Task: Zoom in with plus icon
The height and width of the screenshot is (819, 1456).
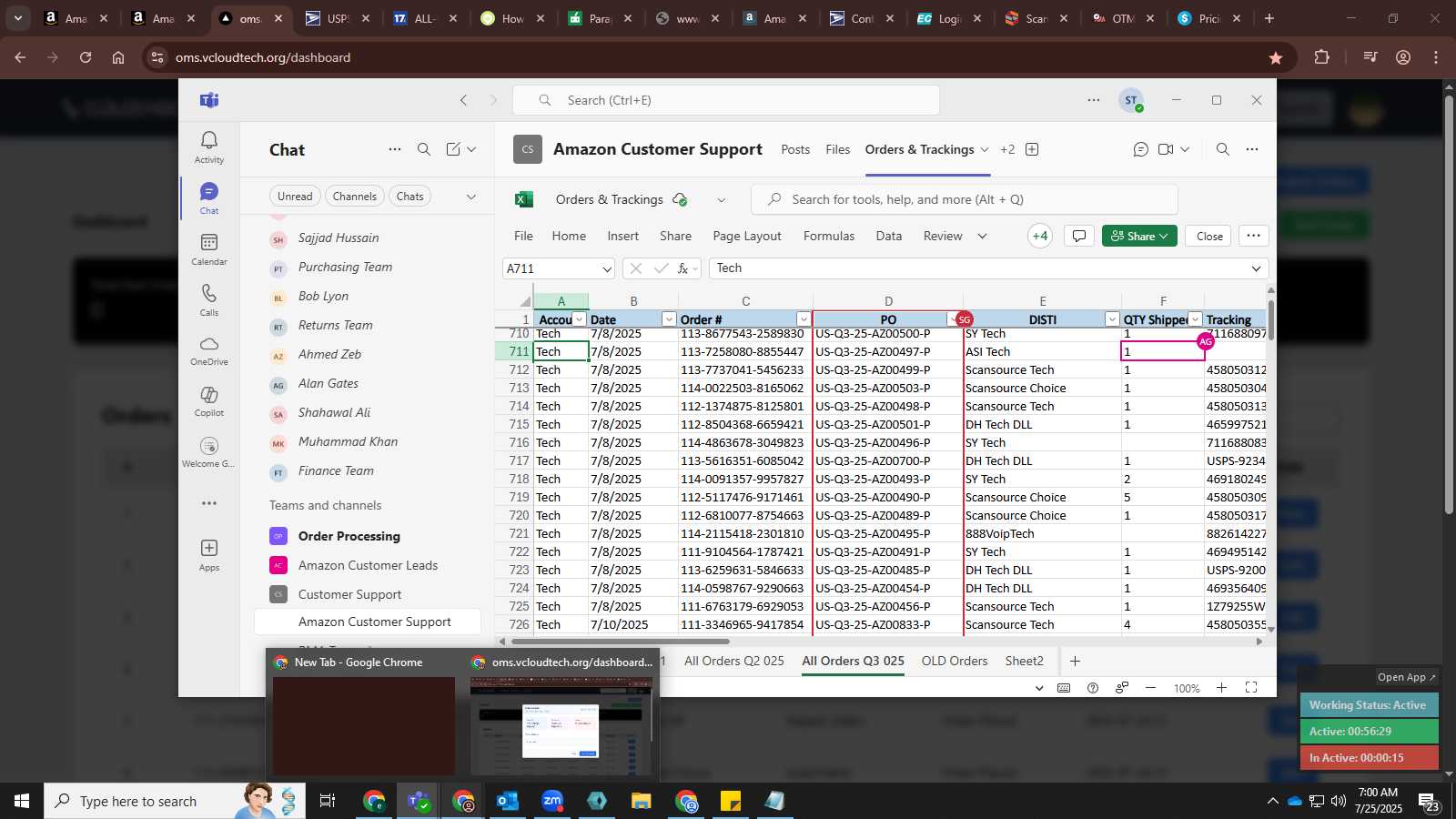Action: click(x=1222, y=688)
